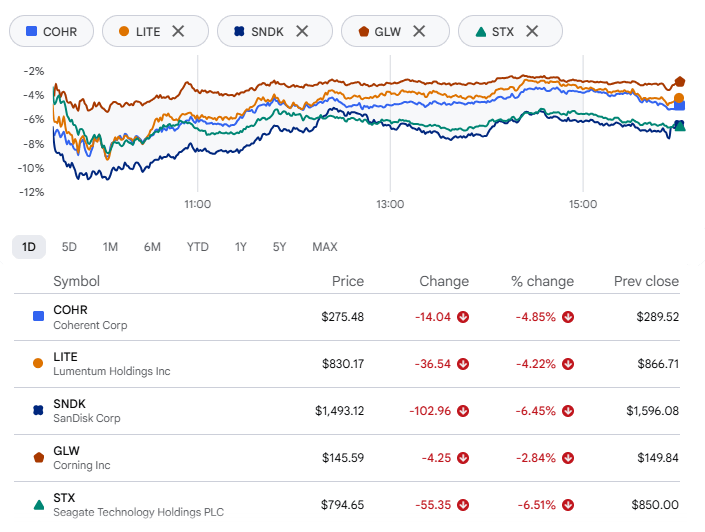This screenshot has height=532, width=705.
Task: Click down arrow beside SNDK -102.96 change
Action: (x=463, y=411)
